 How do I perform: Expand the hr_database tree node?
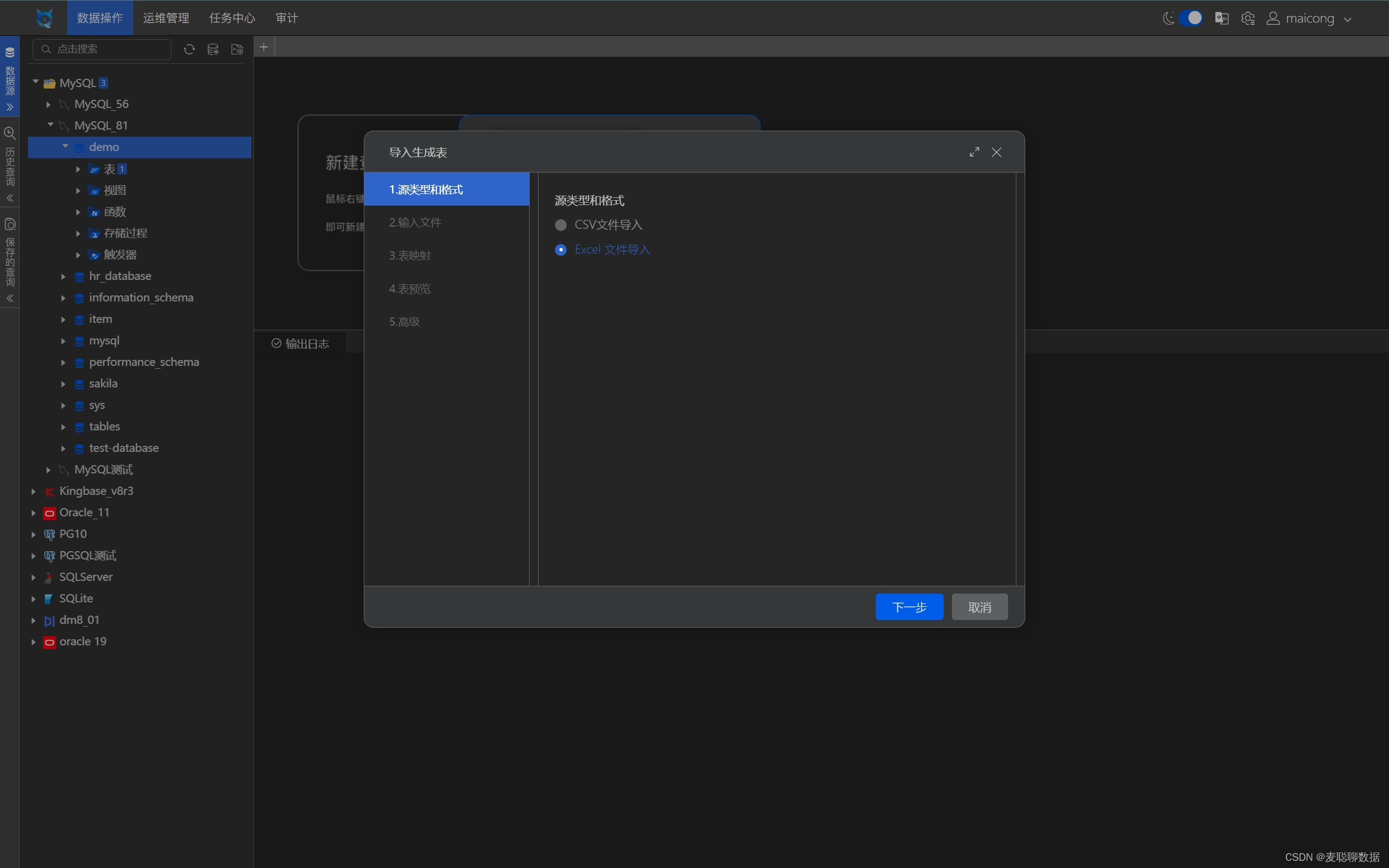tap(63, 277)
